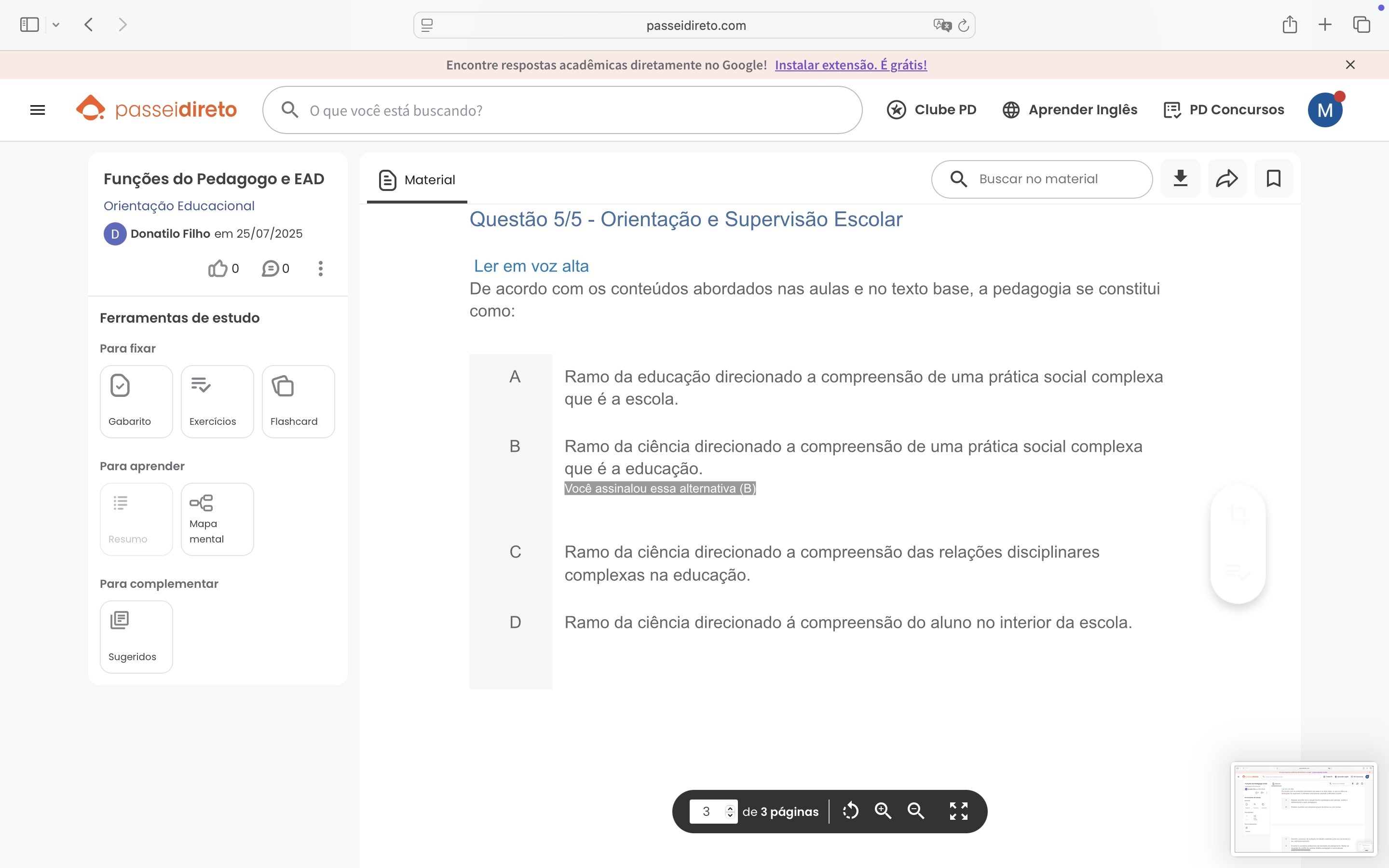This screenshot has width=1389, height=868.
Task: Like the material with thumbs up
Action: click(x=218, y=268)
